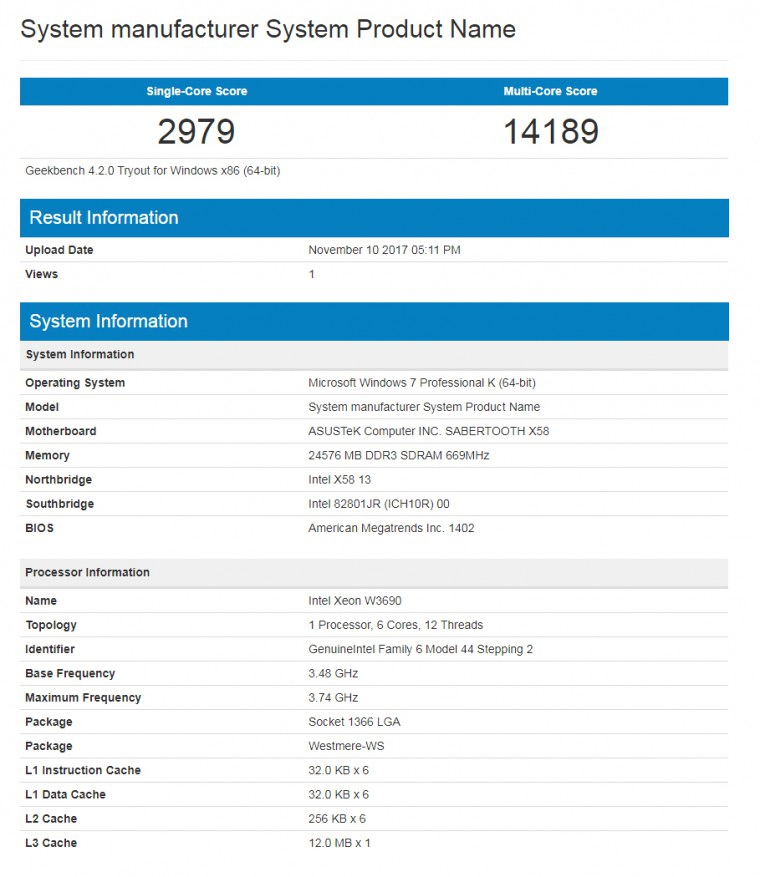Click the L1 Data Cache label

[x=65, y=794]
